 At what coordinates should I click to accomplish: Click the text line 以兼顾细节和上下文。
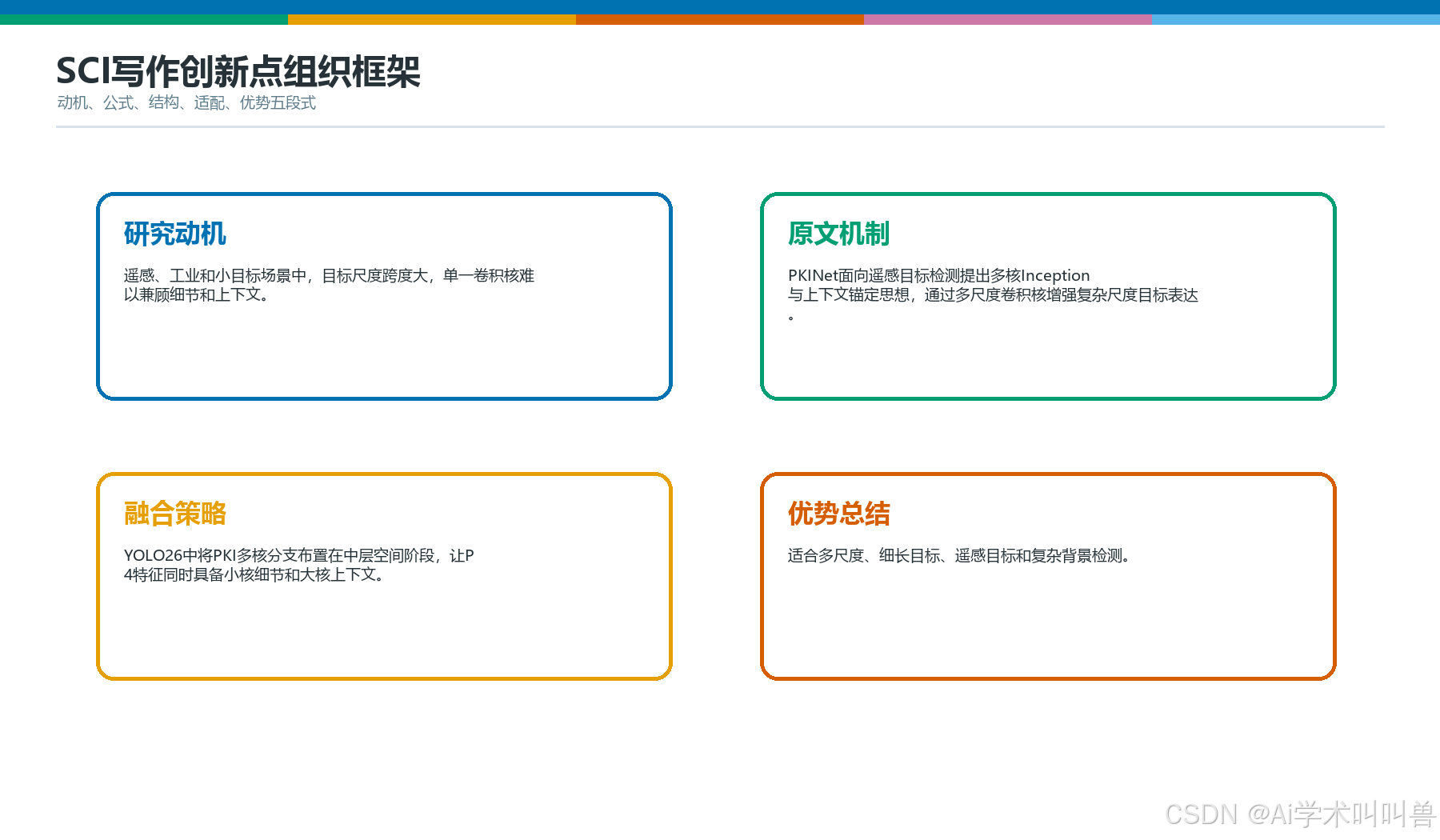click(199, 294)
